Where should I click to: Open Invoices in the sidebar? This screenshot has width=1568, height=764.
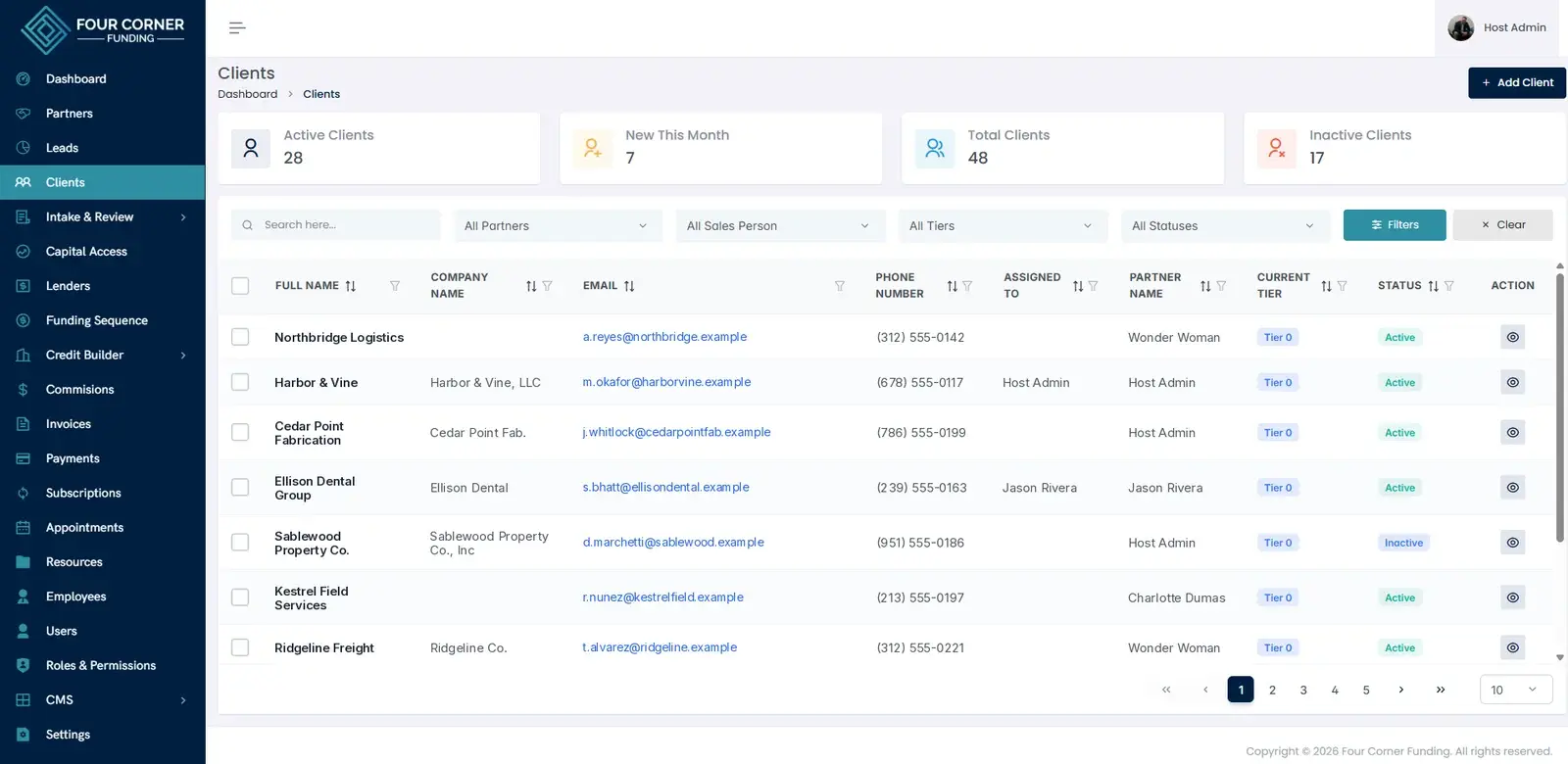(x=102, y=424)
